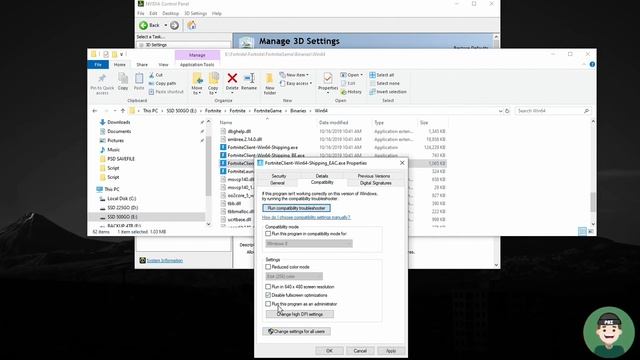Select Local Disk (C:) in the sidebar
This screenshot has height=360, width=640.
pos(121,198)
